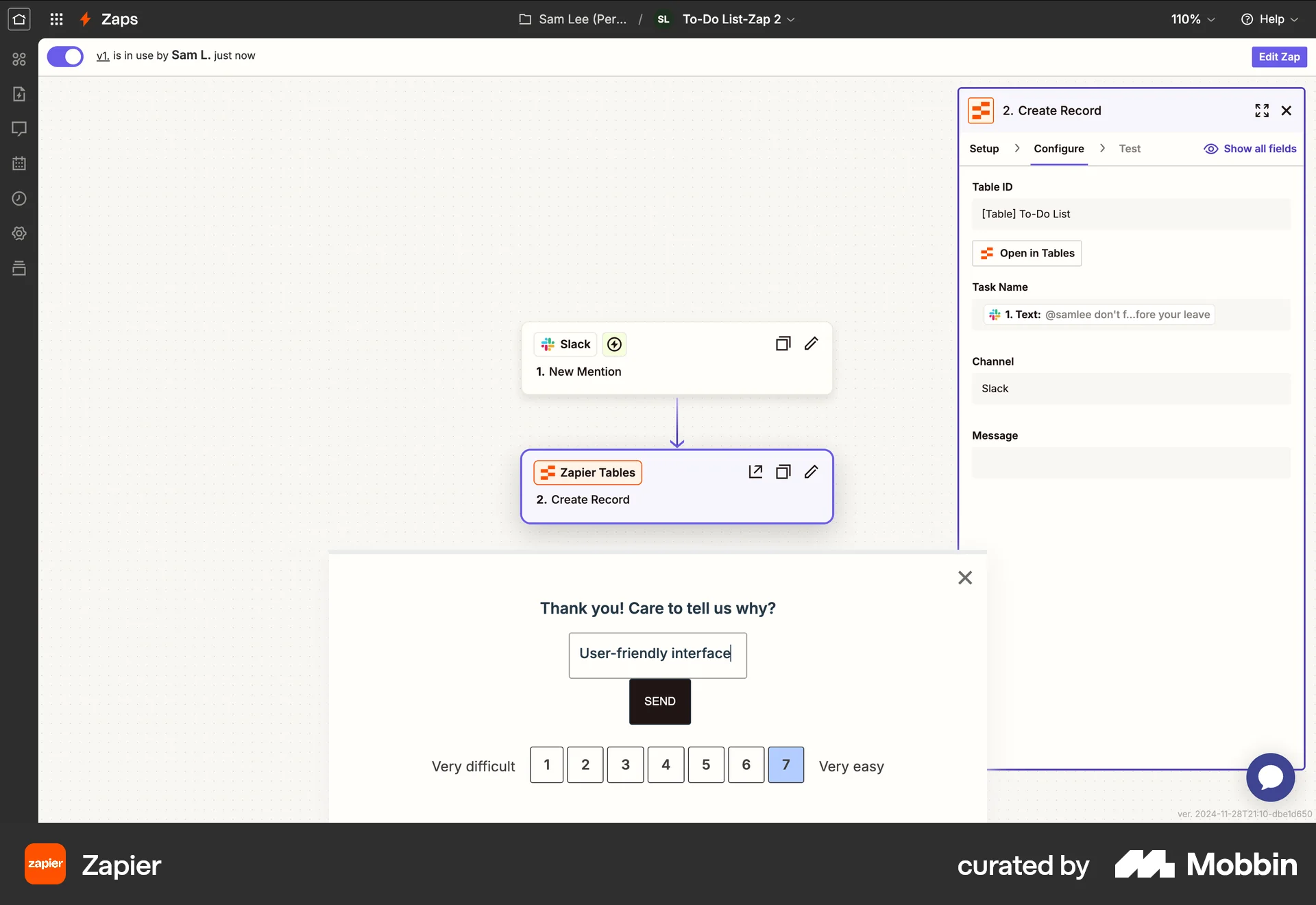Open the table in Zapier Tables
The width and height of the screenshot is (1316, 905).
(x=1026, y=253)
